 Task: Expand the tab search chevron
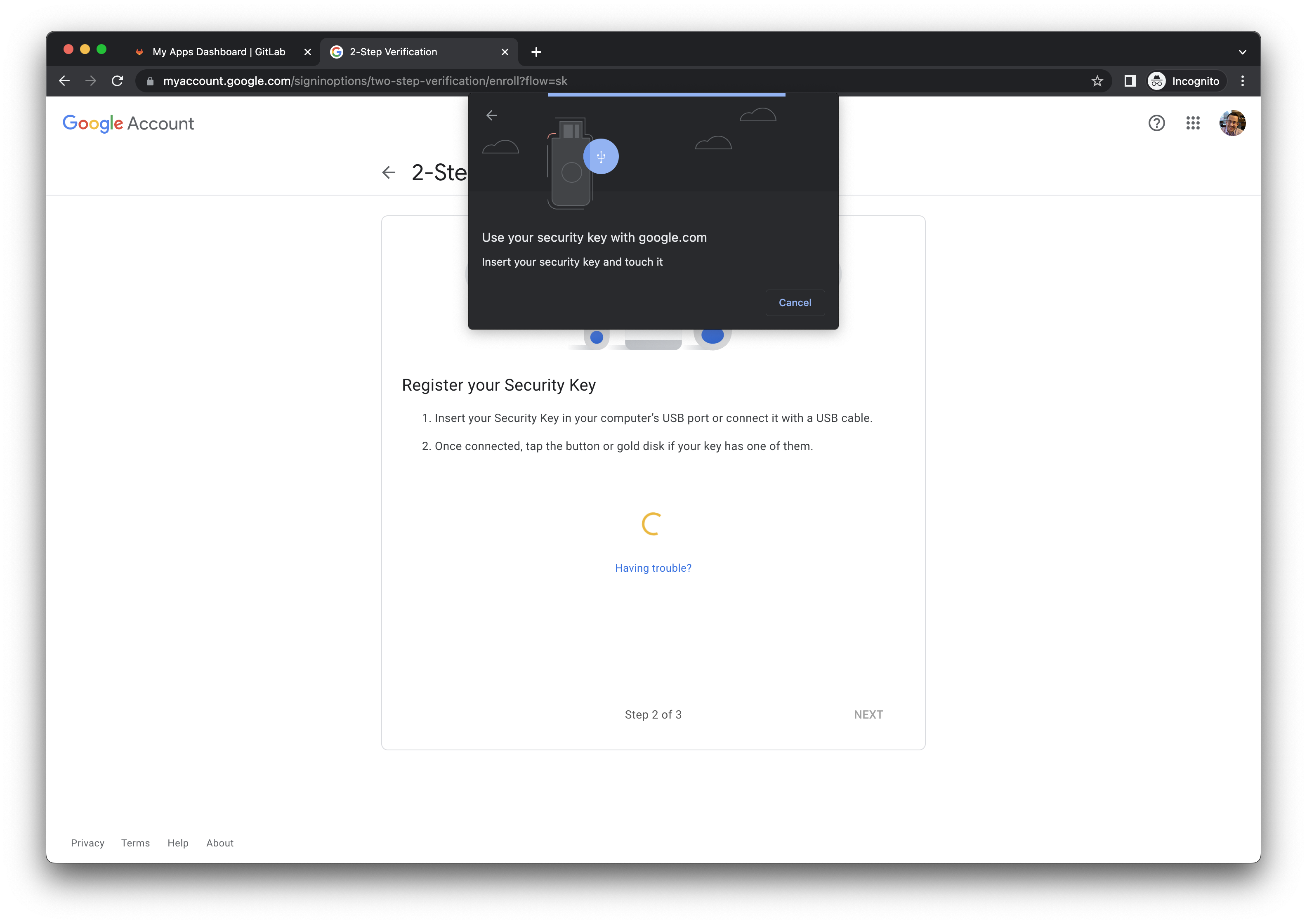click(1242, 52)
